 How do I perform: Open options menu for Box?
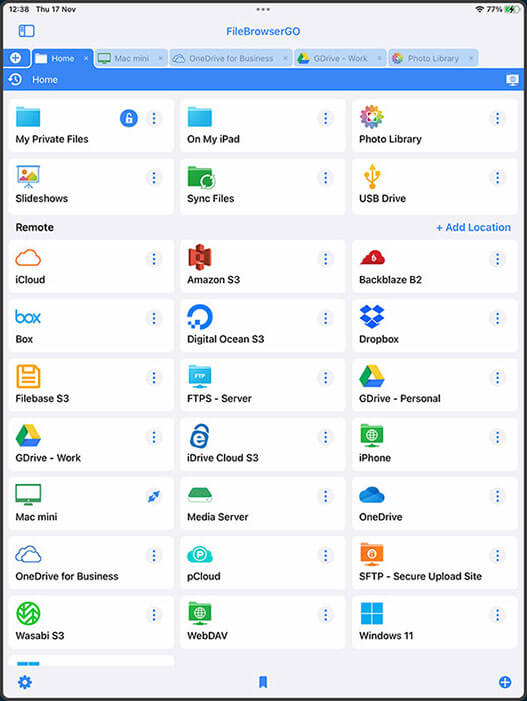click(154, 318)
